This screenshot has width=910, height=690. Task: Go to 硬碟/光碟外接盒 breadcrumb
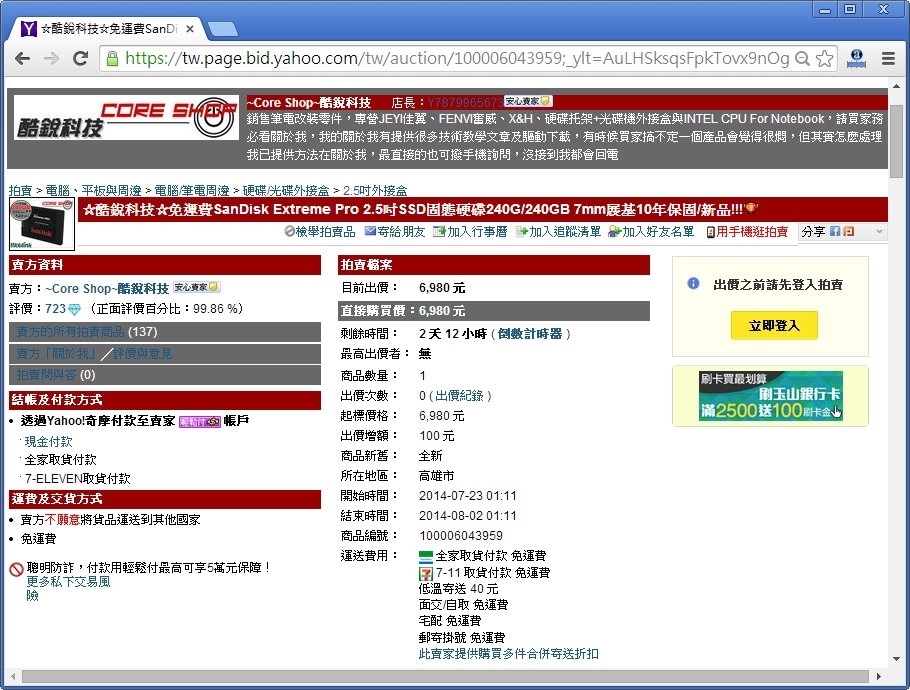286,190
